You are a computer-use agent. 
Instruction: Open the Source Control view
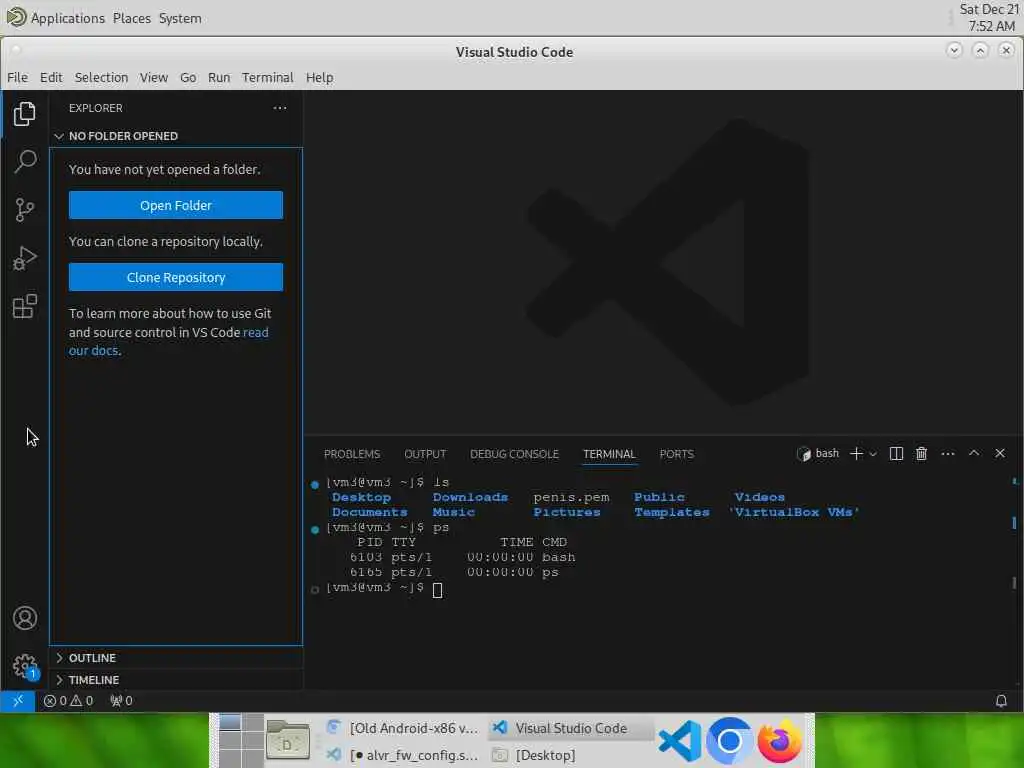(24, 210)
